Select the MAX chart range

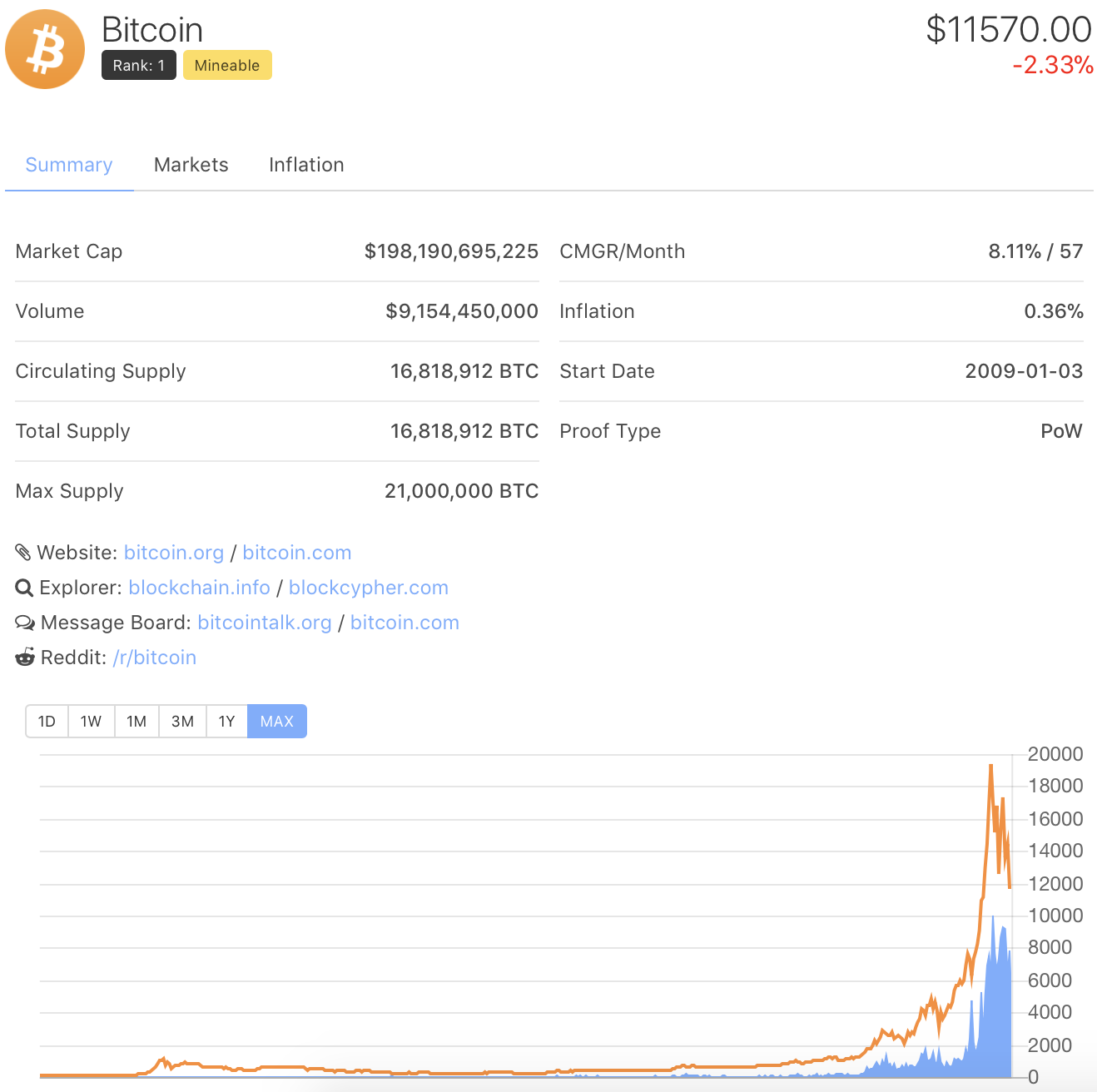276,721
